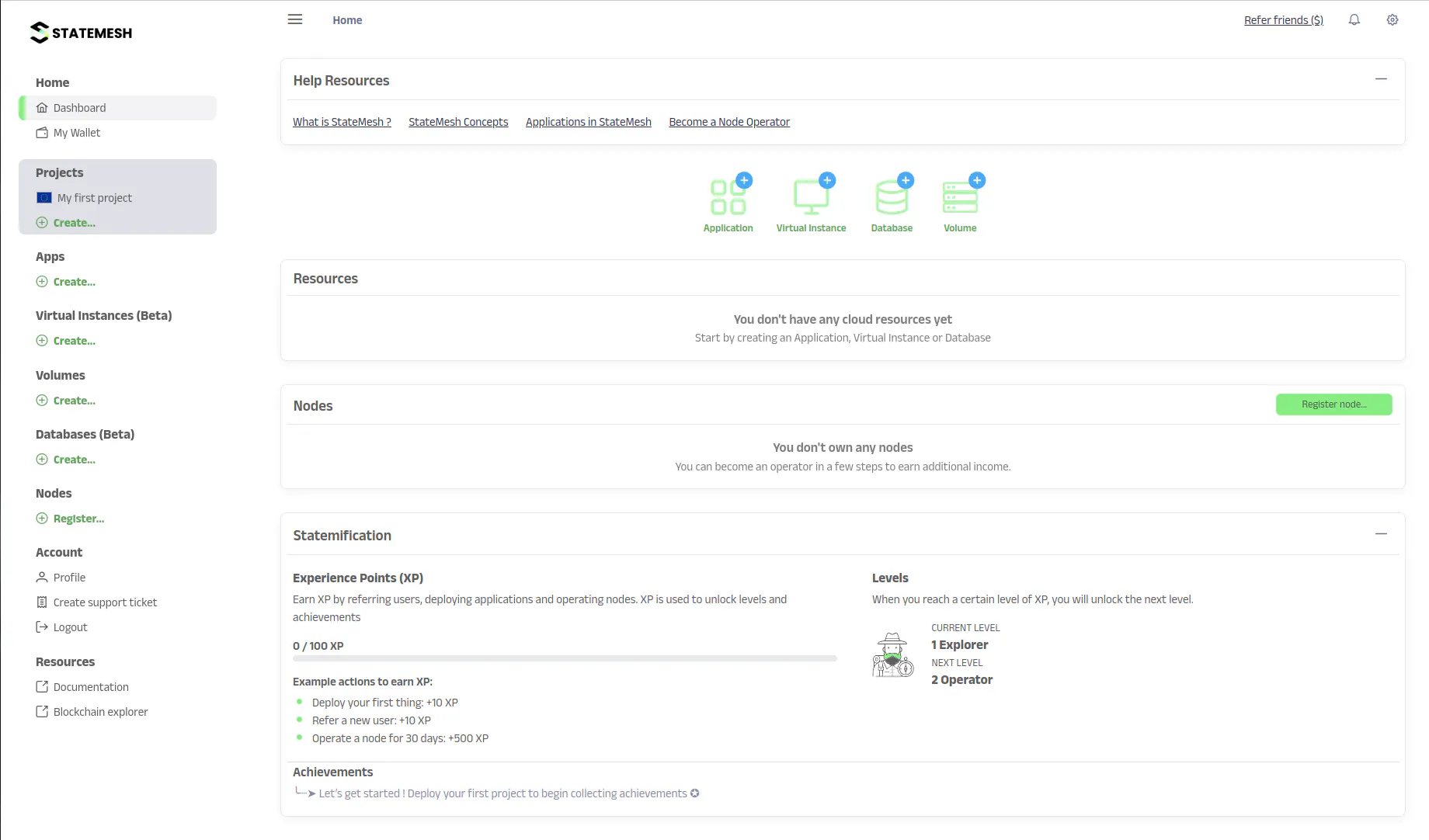The height and width of the screenshot is (840, 1429).
Task: Open Blockchain explorer in sidebar
Action: [92, 712]
